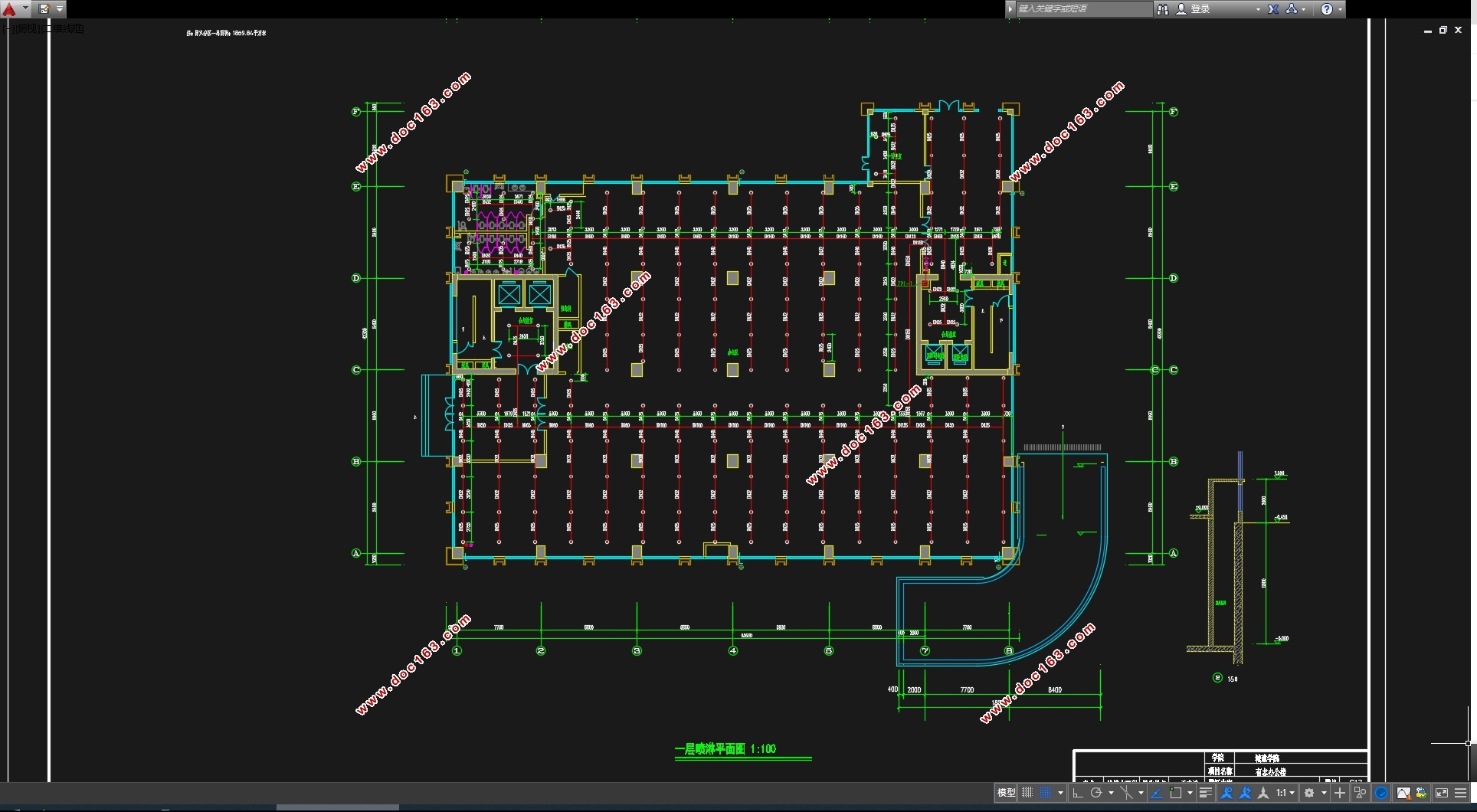1477x812 pixels.
Task: Click the workspace switching gear icon
Action: pos(1309,793)
